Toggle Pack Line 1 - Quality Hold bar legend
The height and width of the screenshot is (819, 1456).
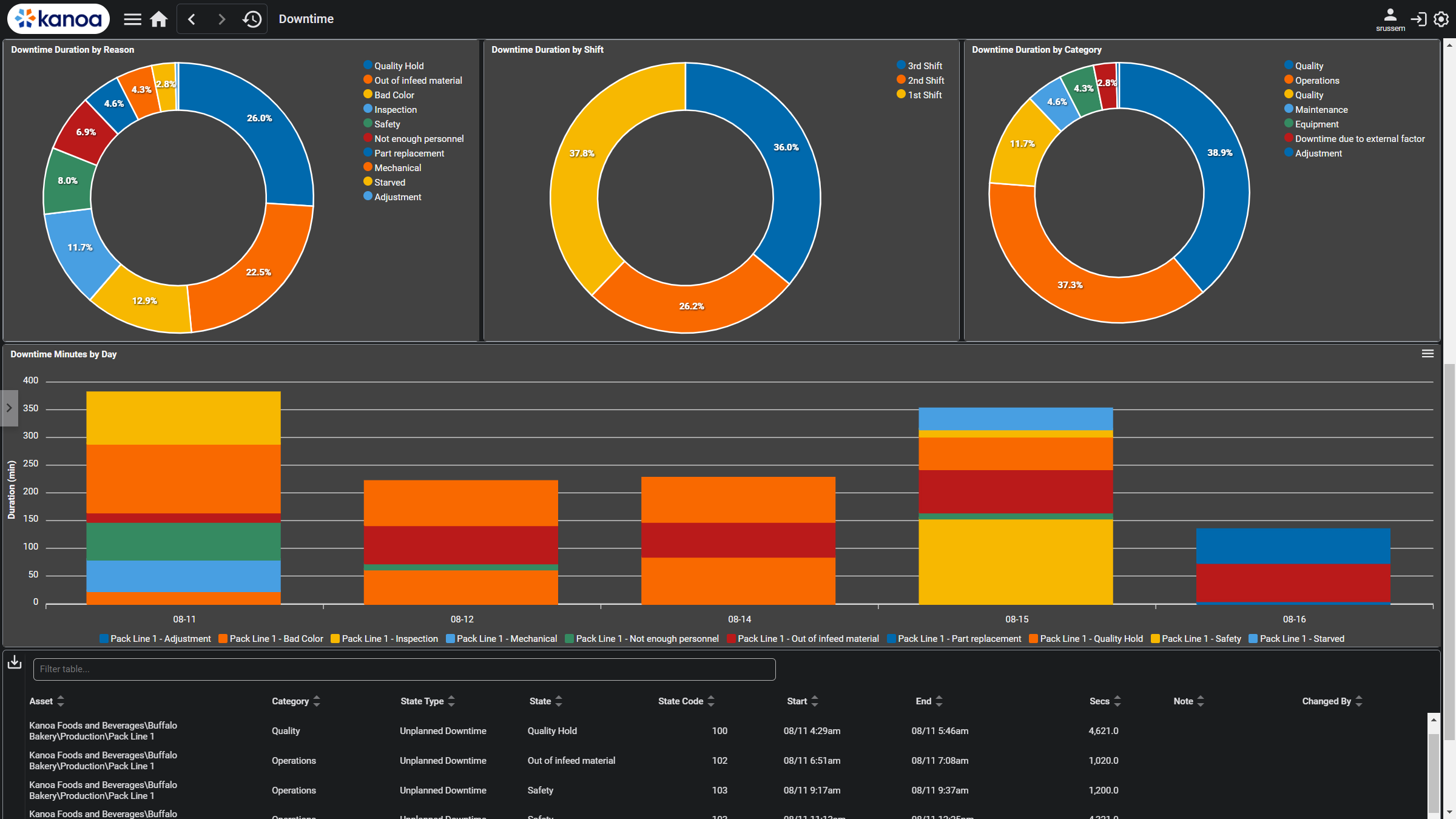coord(1086,638)
